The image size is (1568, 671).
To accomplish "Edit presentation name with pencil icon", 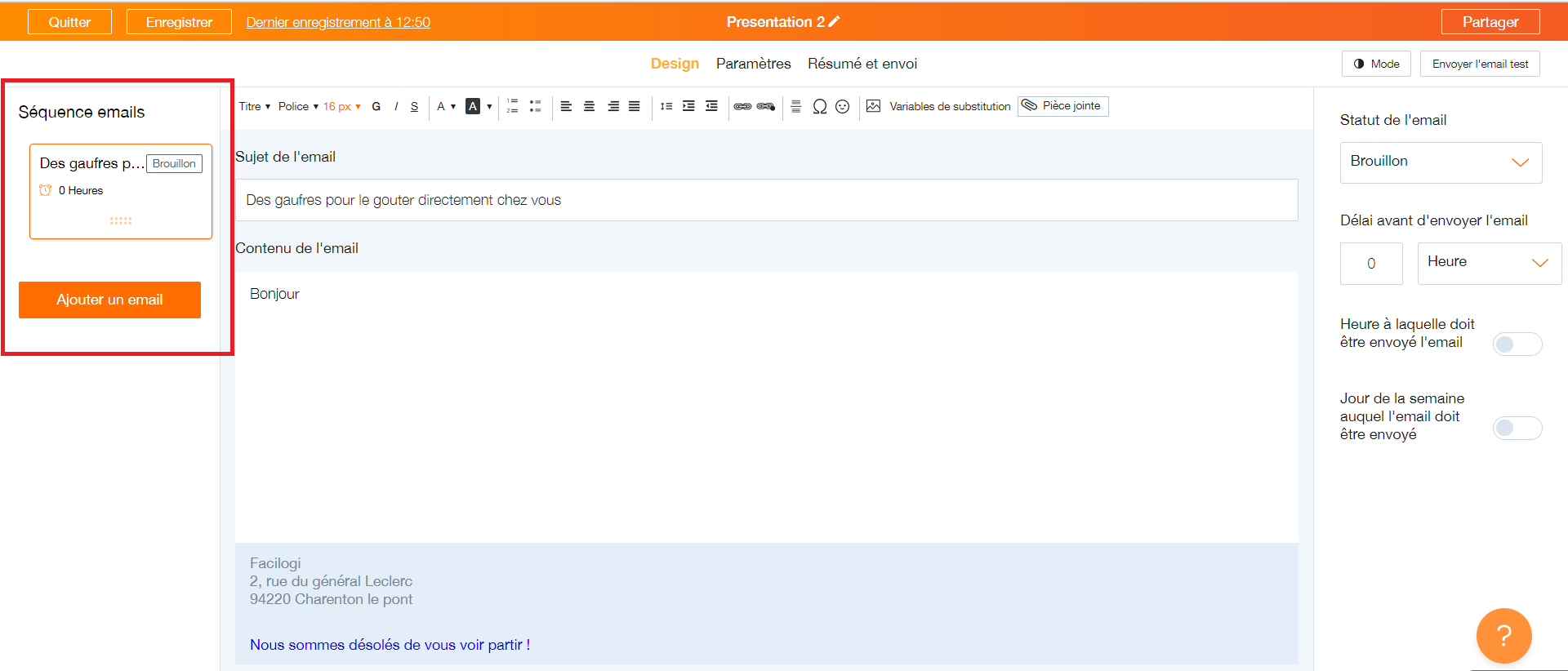I will click(x=834, y=22).
